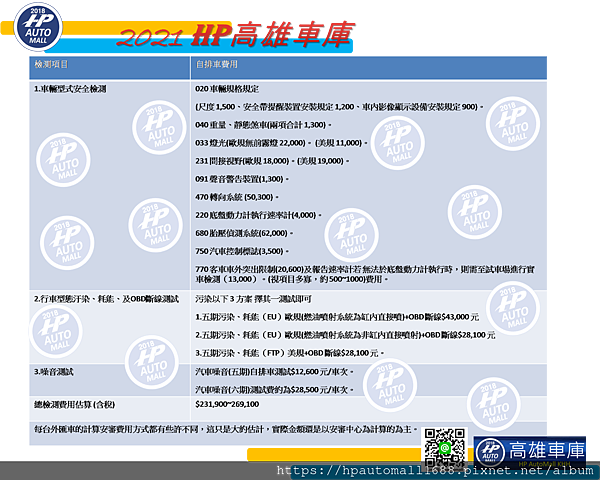Click the line '汽車噪音(五期)' $12,600 元/車次
600x480 pixels.
point(274,372)
